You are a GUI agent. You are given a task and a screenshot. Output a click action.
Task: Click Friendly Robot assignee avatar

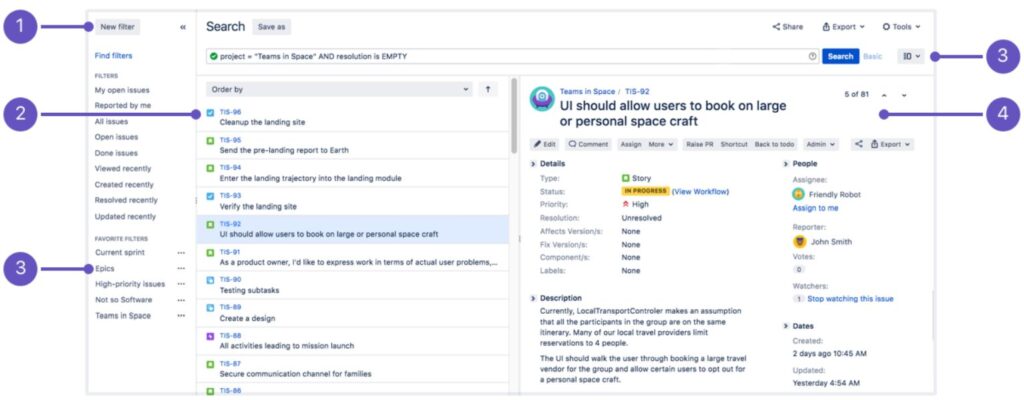(798, 194)
